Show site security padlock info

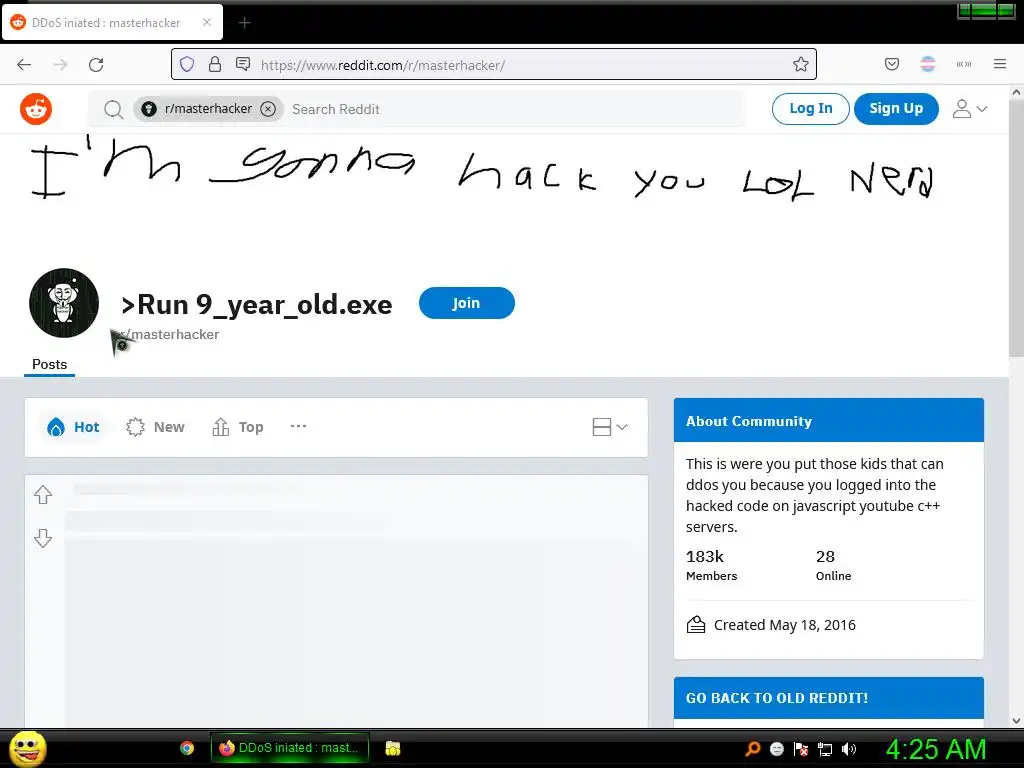[x=215, y=64]
